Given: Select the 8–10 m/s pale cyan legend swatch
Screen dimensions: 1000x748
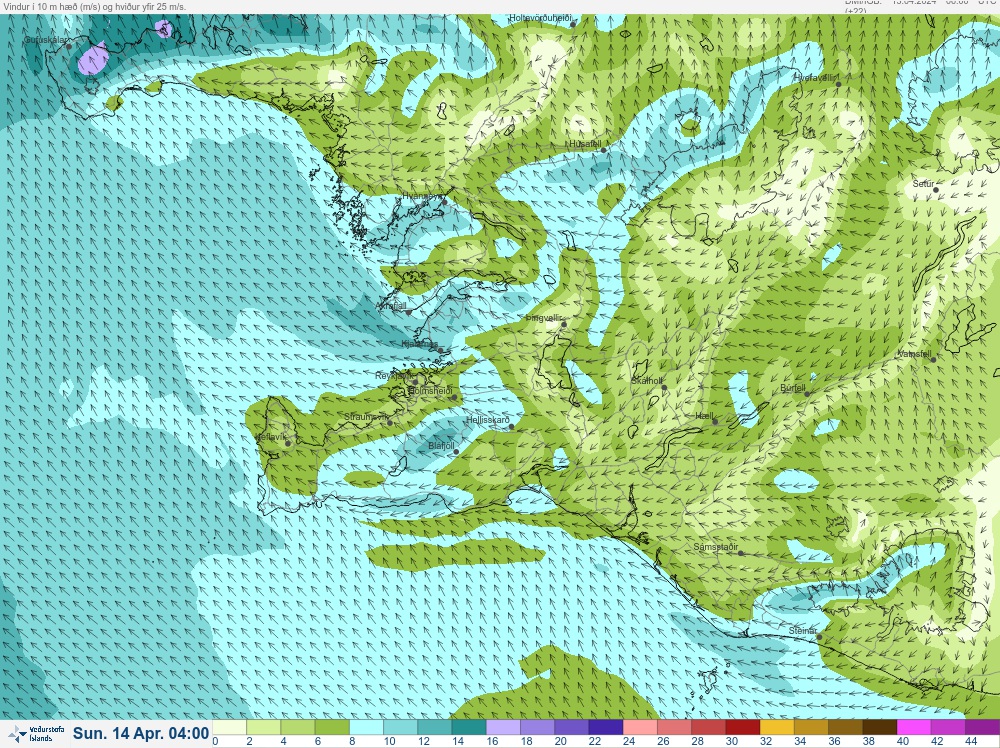Looking at the screenshot, I should (x=367, y=728).
